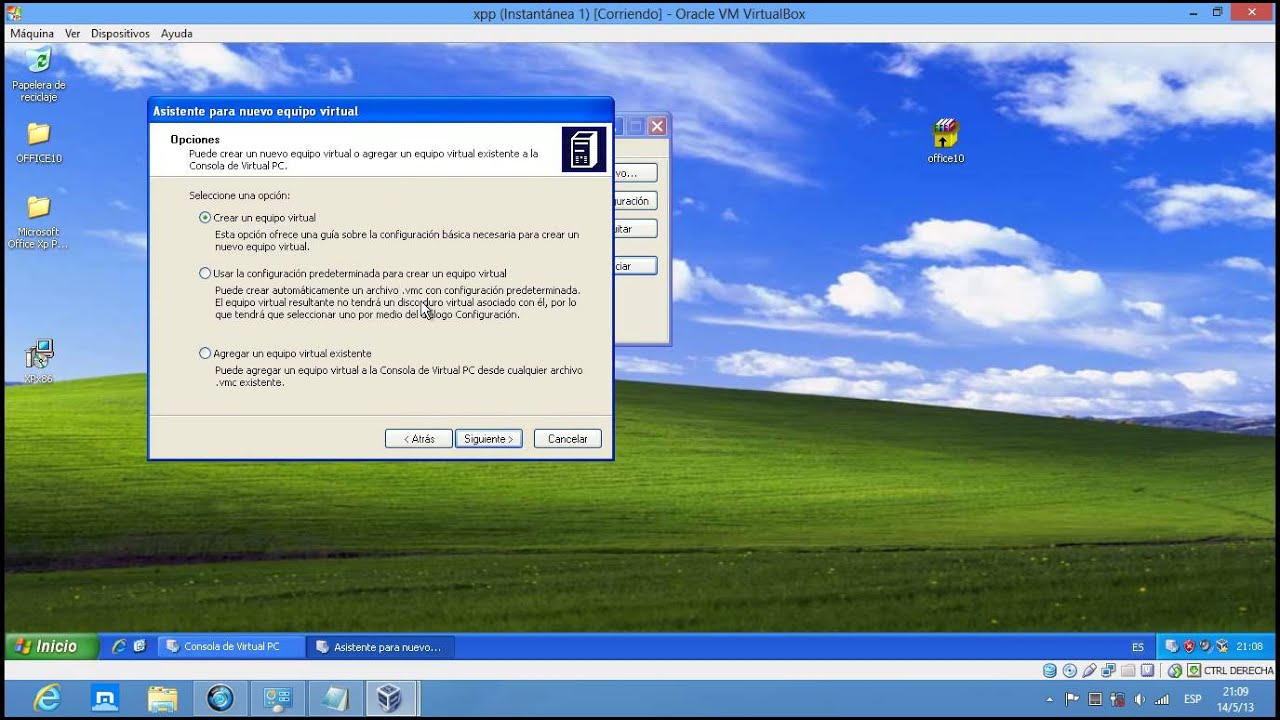
Task: Launch Internet Explorer from XP quick launch
Action: pyautogui.click(x=119, y=647)
